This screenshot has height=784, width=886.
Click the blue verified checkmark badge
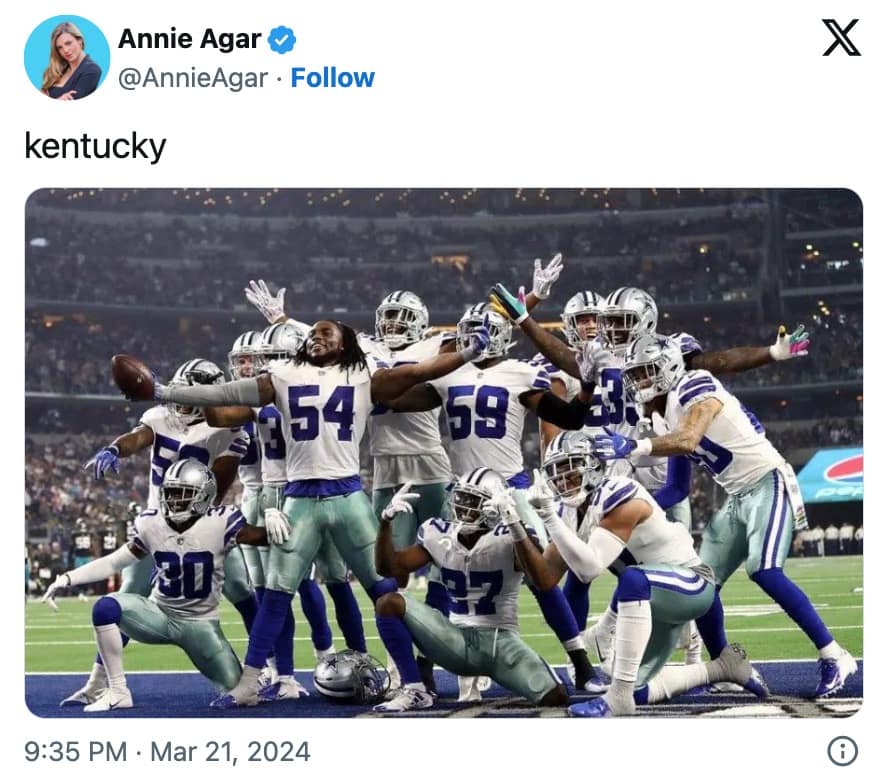(283, 39)
